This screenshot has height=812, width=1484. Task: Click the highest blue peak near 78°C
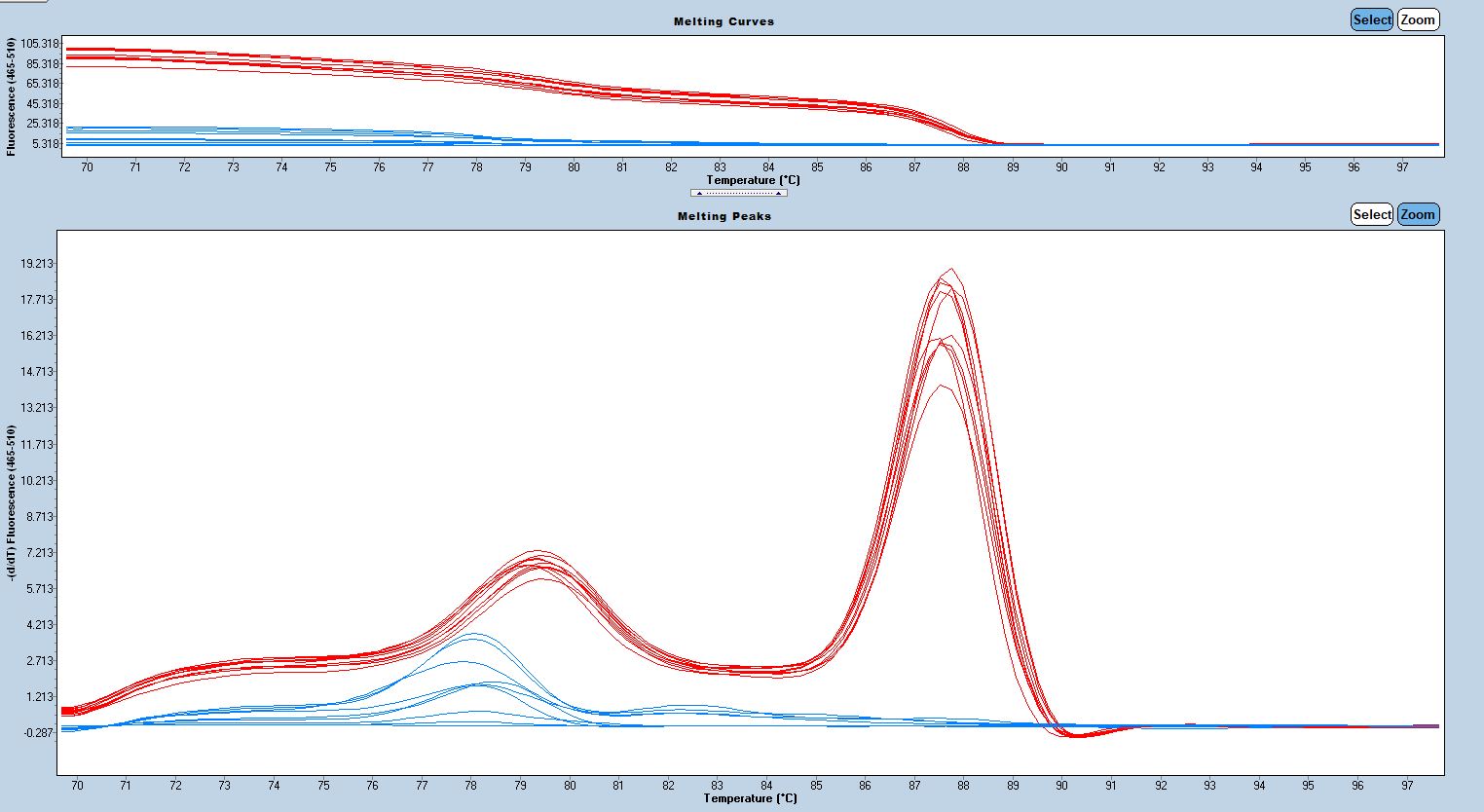click(x=473, y=635)
